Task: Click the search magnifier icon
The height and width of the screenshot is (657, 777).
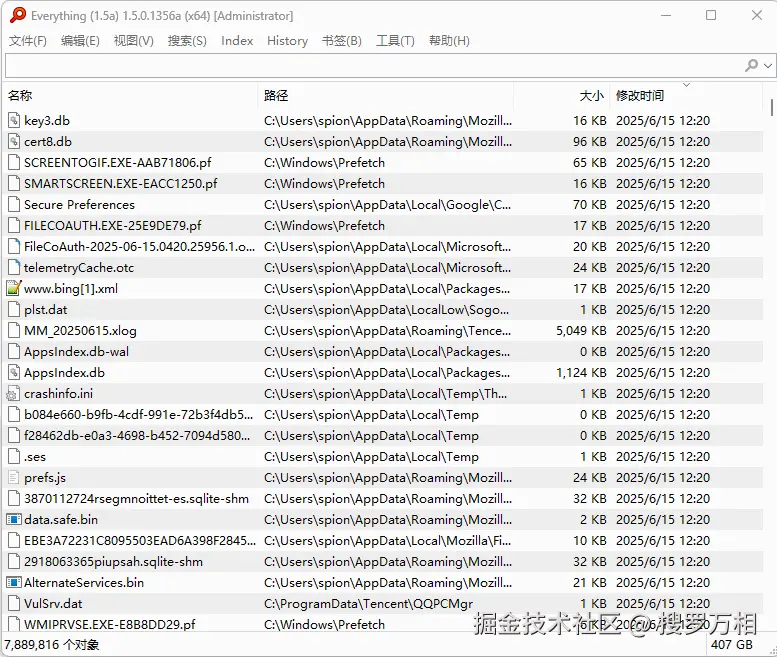Action: point(751,65)
